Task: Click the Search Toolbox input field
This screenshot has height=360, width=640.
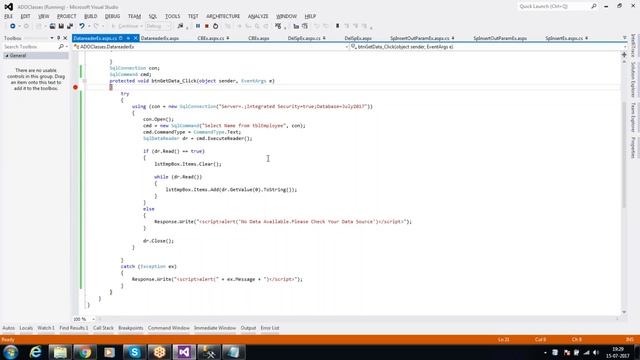Action: [x=31, y=47]
